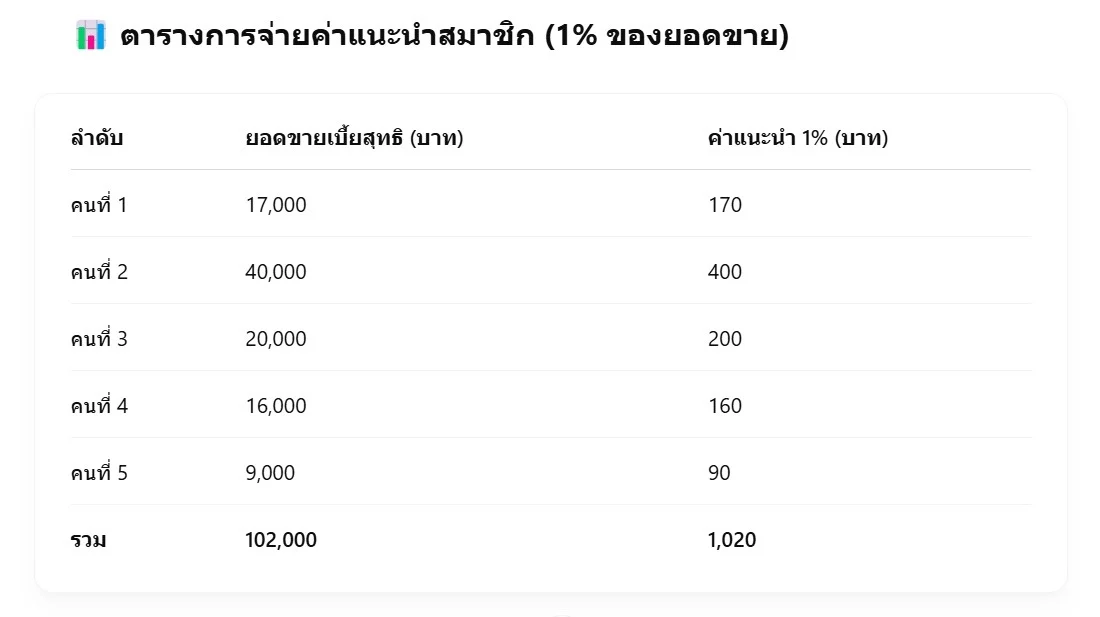Click the "ค่าแนะนำ 1% (บาท)" column header

point(797,138)
